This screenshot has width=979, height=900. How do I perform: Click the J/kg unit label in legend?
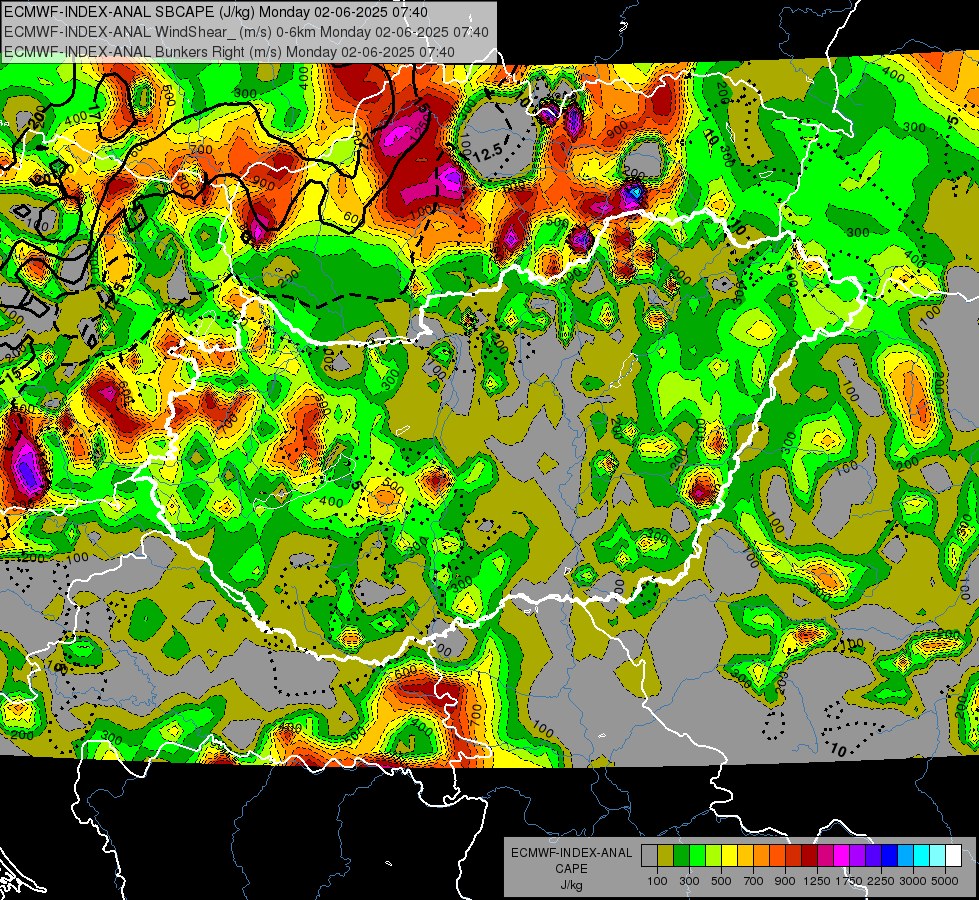(x=571, y=885)
